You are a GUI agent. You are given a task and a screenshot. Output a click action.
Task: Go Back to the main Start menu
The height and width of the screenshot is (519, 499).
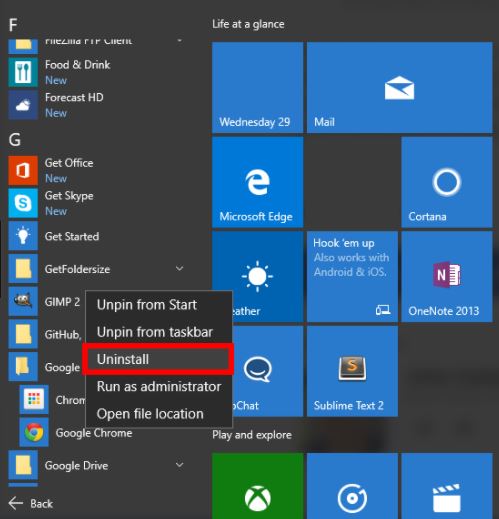tap(31, 503)
